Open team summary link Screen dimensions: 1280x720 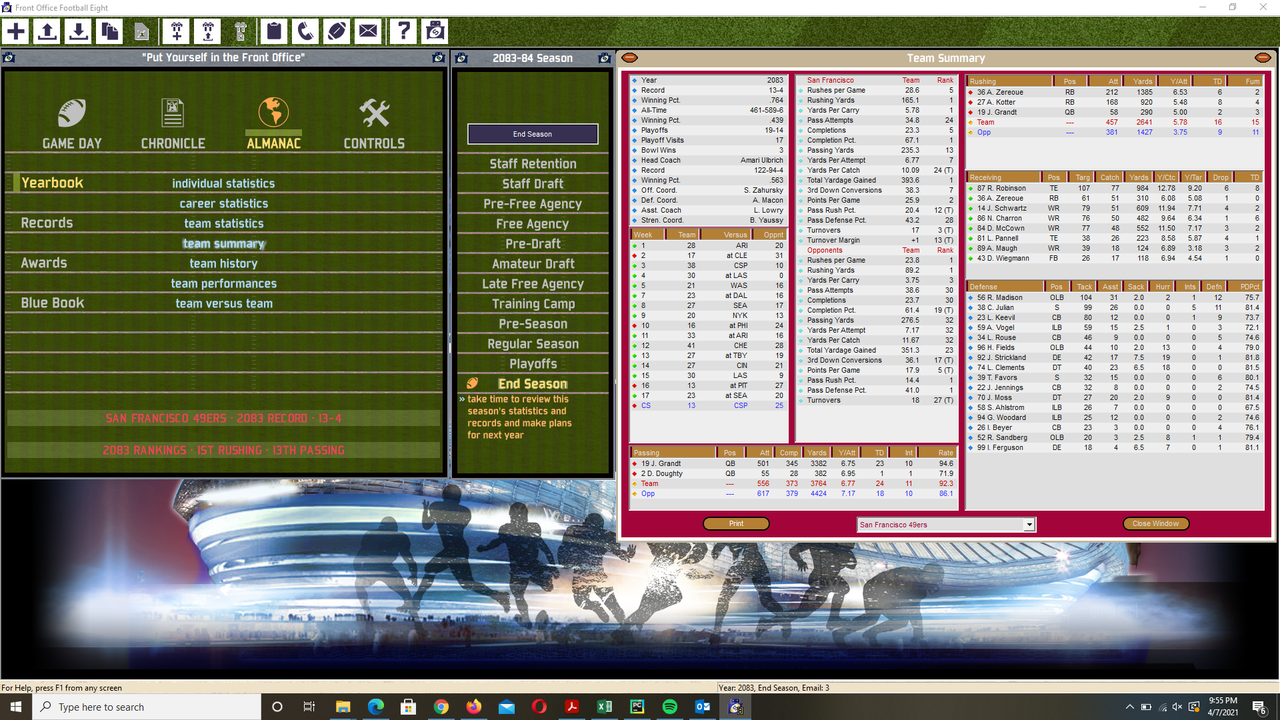point(224,243)
